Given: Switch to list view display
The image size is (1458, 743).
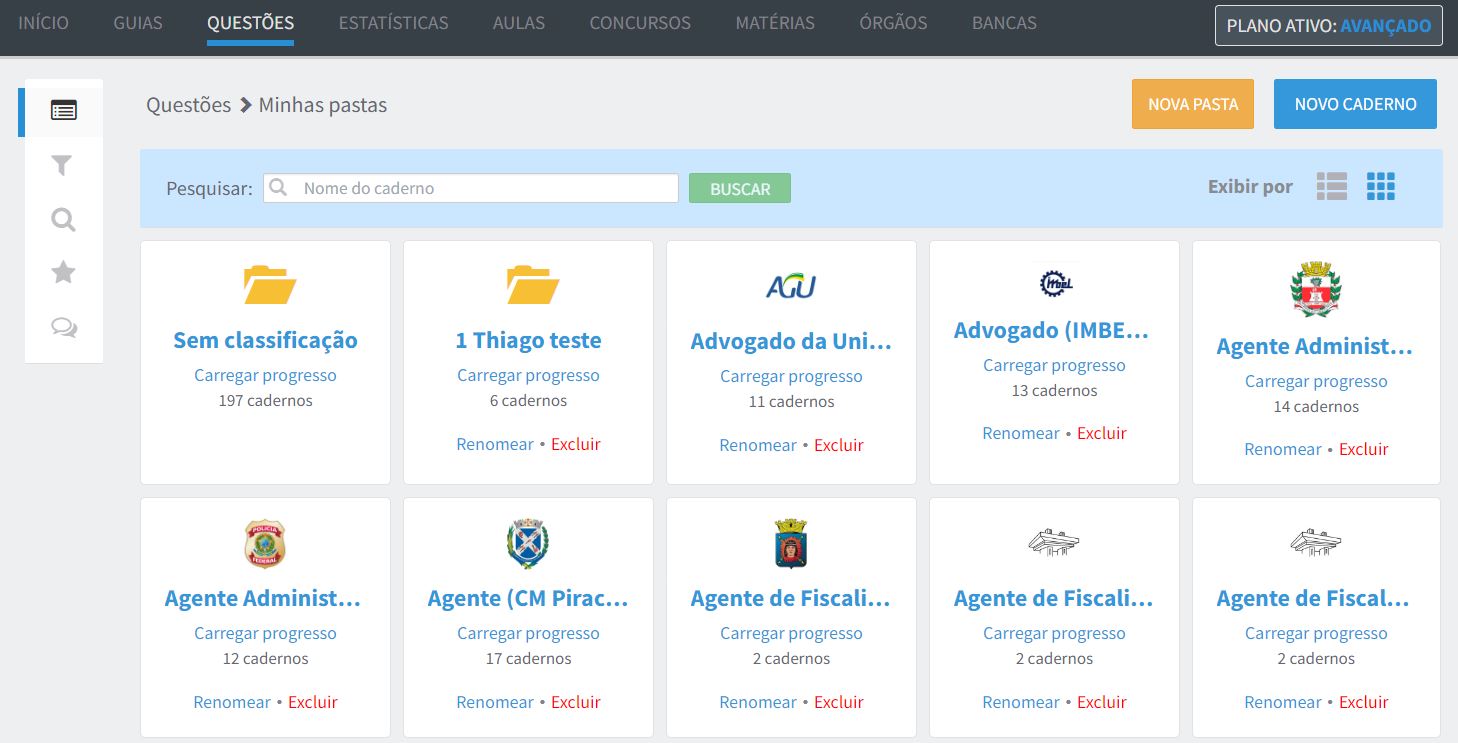Looking at the screenshot, I should pyautogui.click(x=1331, y=187).
